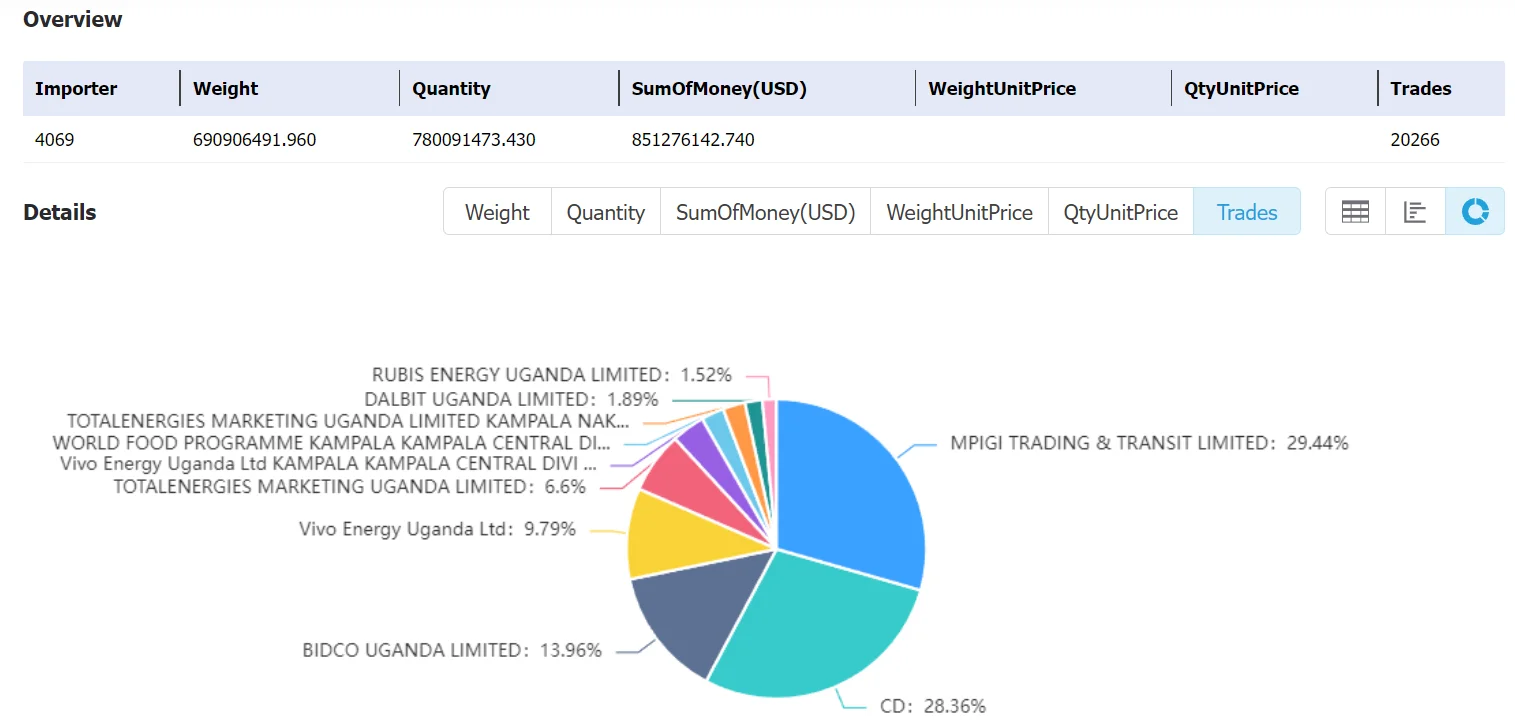
Task: Click BIDCO UGANDA LIMITED: 13.96% label
Action: click(x=452, y=650)
